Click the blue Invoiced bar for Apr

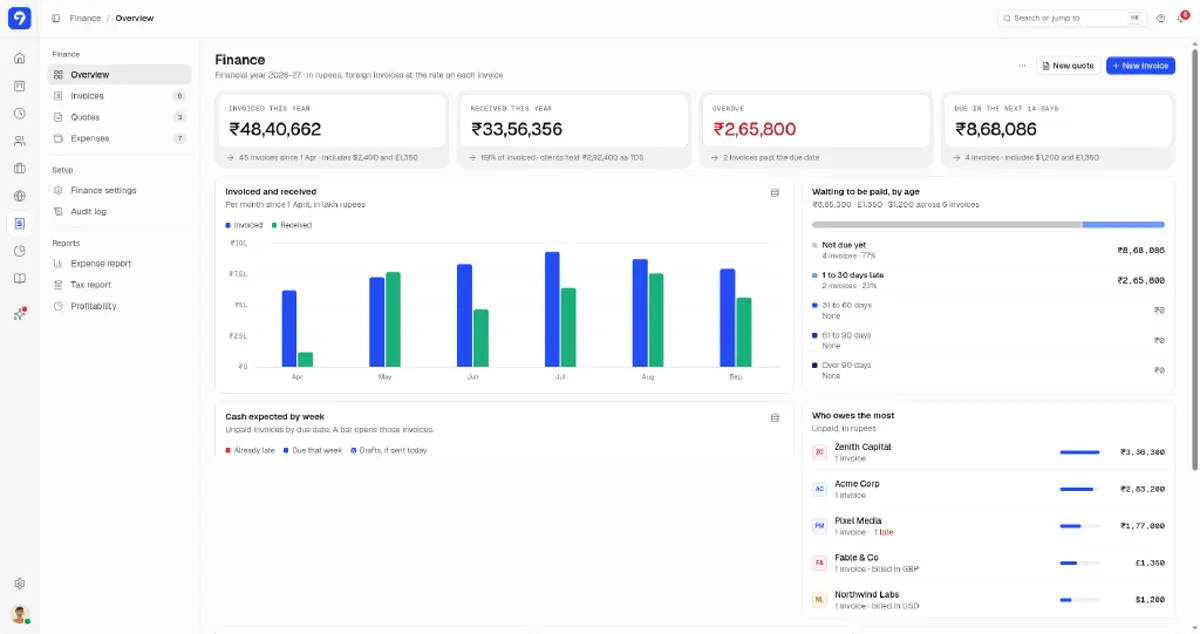click(x=289, y=329)
